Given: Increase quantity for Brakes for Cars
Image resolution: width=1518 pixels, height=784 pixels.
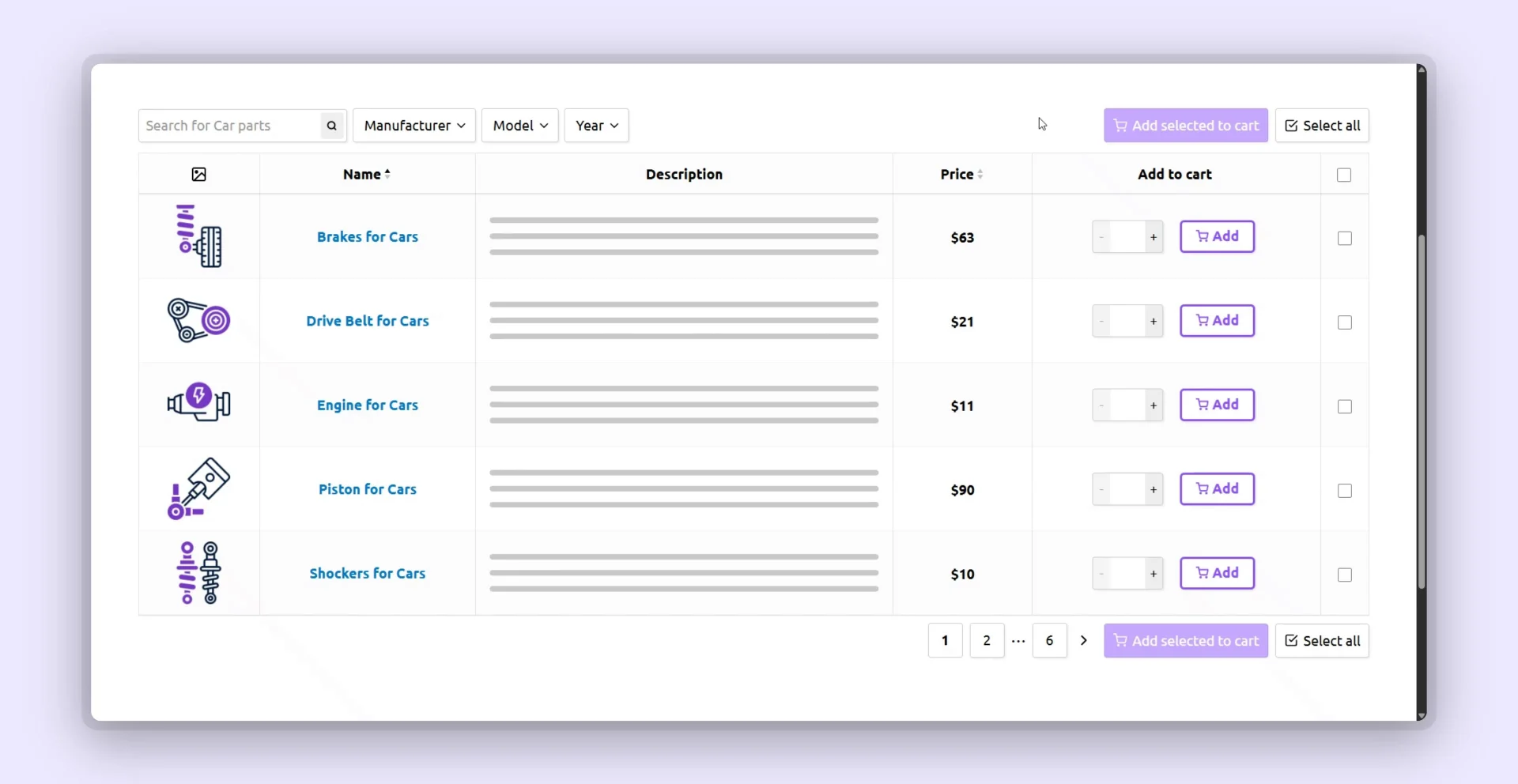Looking at the screenshot, I should pos(1154,237).
